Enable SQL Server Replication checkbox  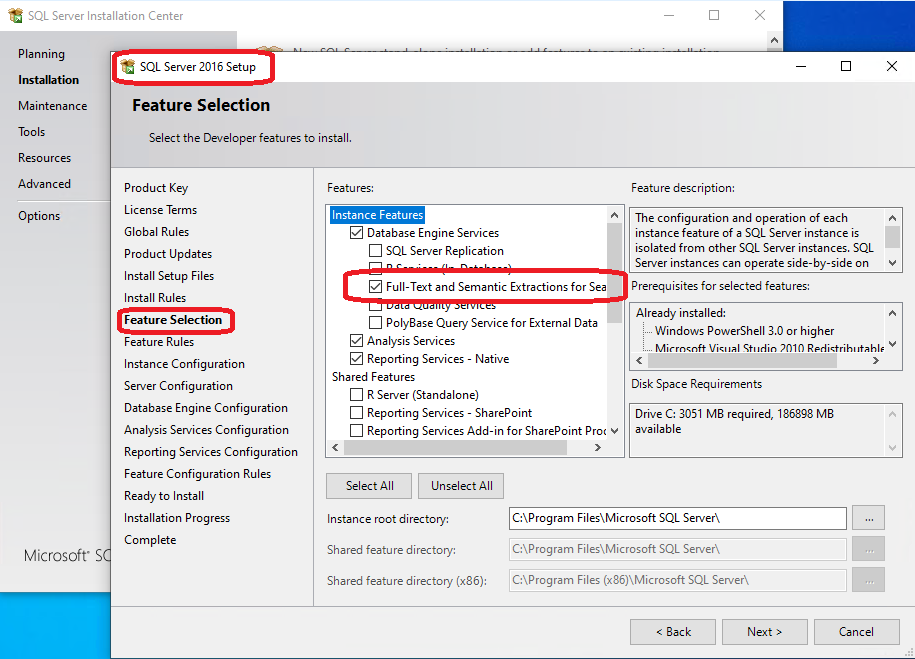tap(376, 251)
